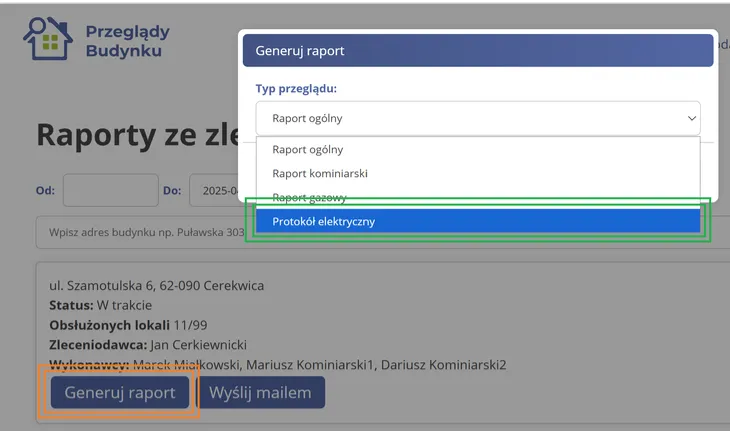
Task: Click the Generuj raport button
Action: coord(120,392)
